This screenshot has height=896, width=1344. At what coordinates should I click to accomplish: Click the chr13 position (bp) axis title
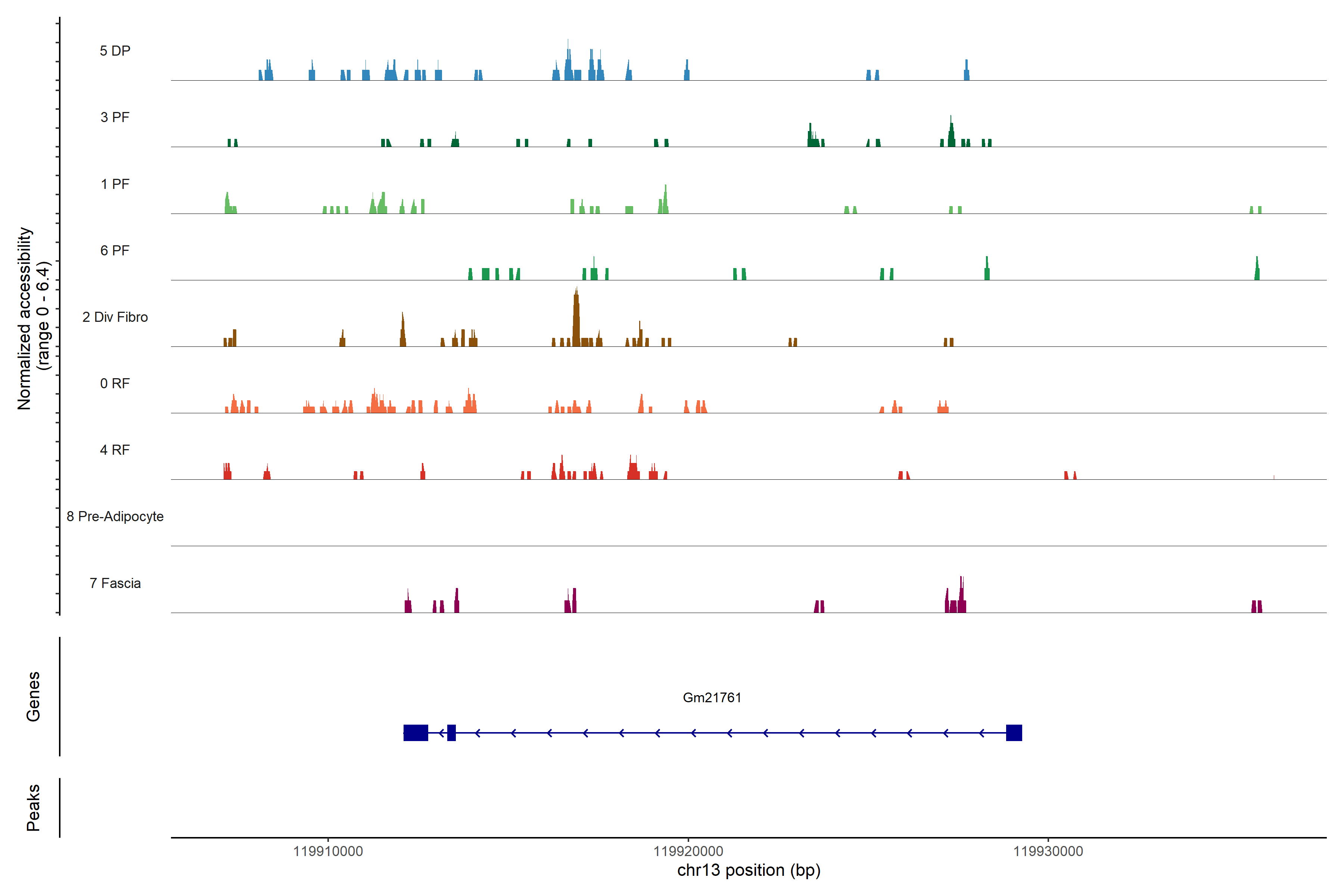[749, 870]
